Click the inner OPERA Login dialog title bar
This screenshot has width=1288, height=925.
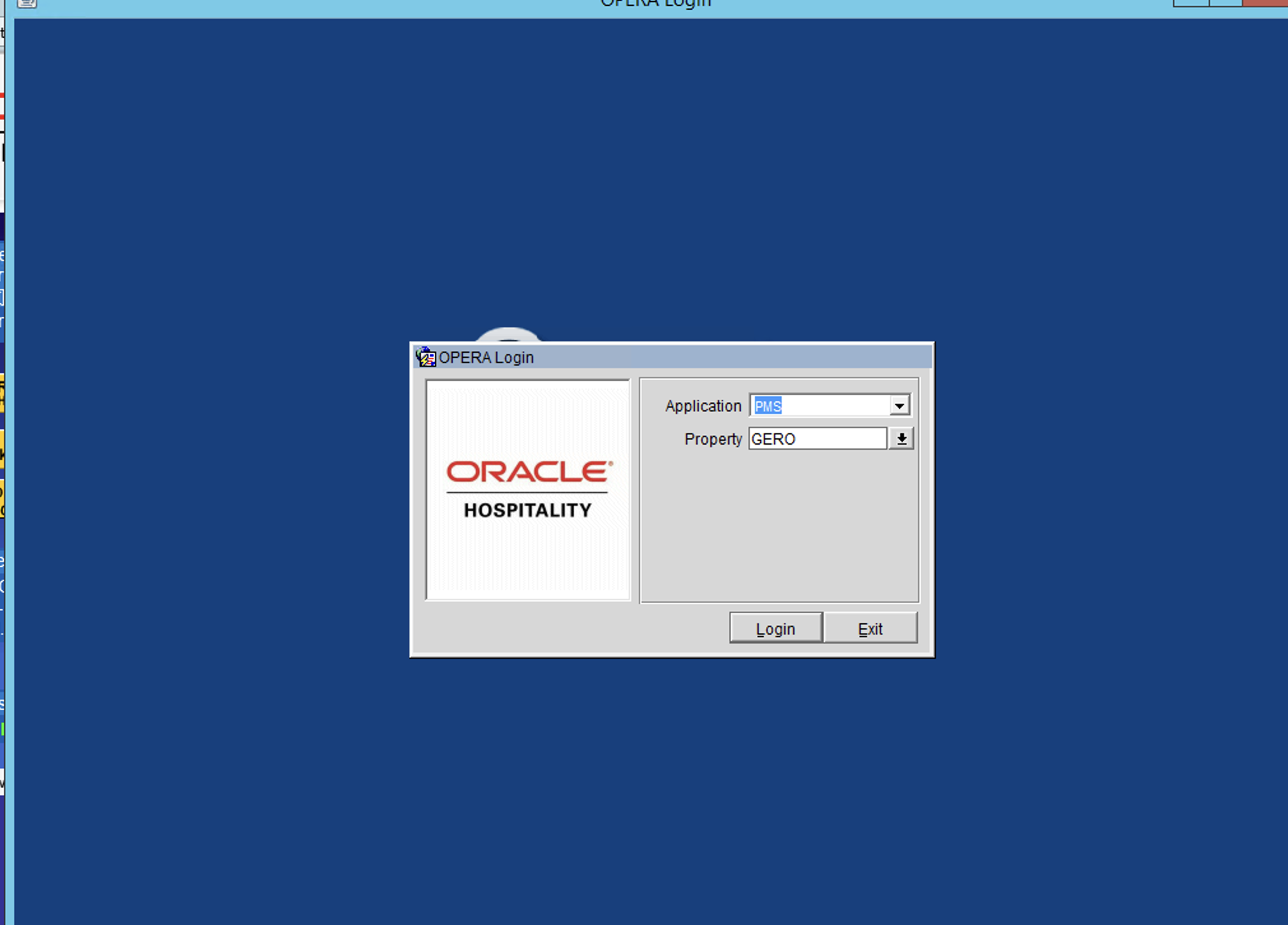(x=701, y=357)
